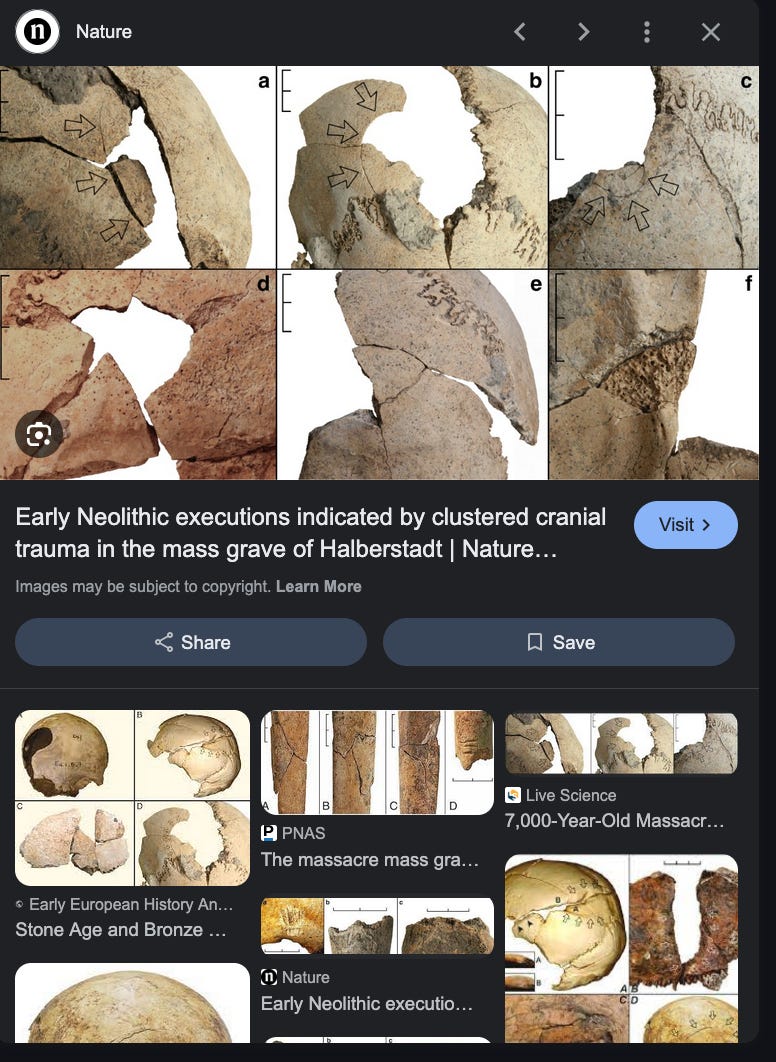This screenshot has width=776, height=1062.
Task: Close the image preview panel
Action: 710,32
